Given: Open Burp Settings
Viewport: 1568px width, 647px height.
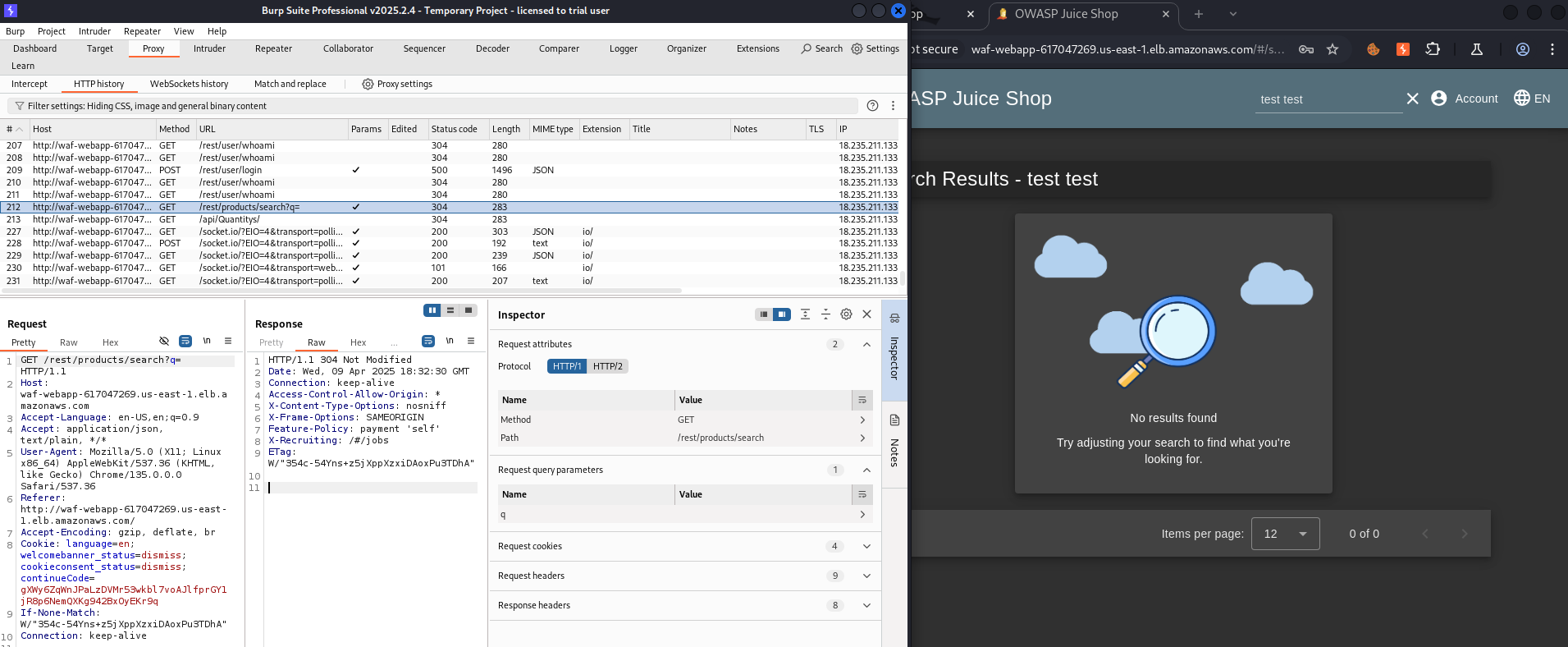Looking at the screenshot, I should [875, 48].
